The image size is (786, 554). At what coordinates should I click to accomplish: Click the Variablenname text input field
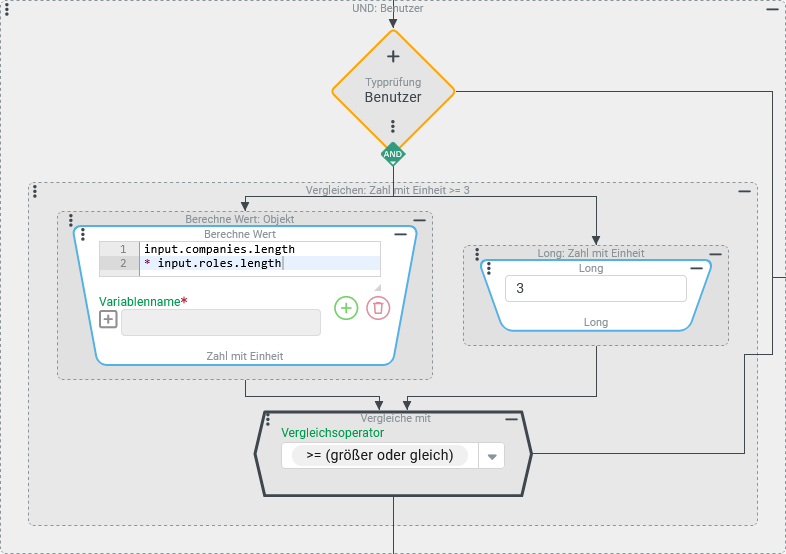pyautogui.click(x=221, y=322)
